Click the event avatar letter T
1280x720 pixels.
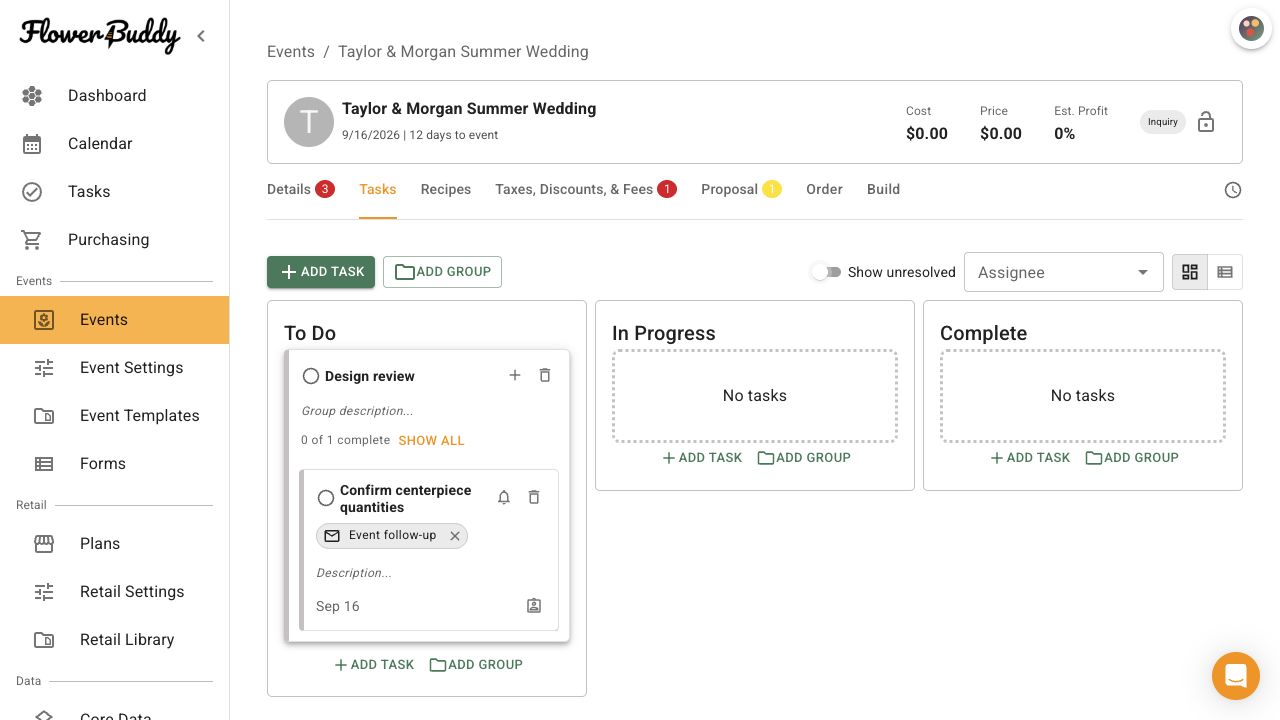(x=309, y=122)
